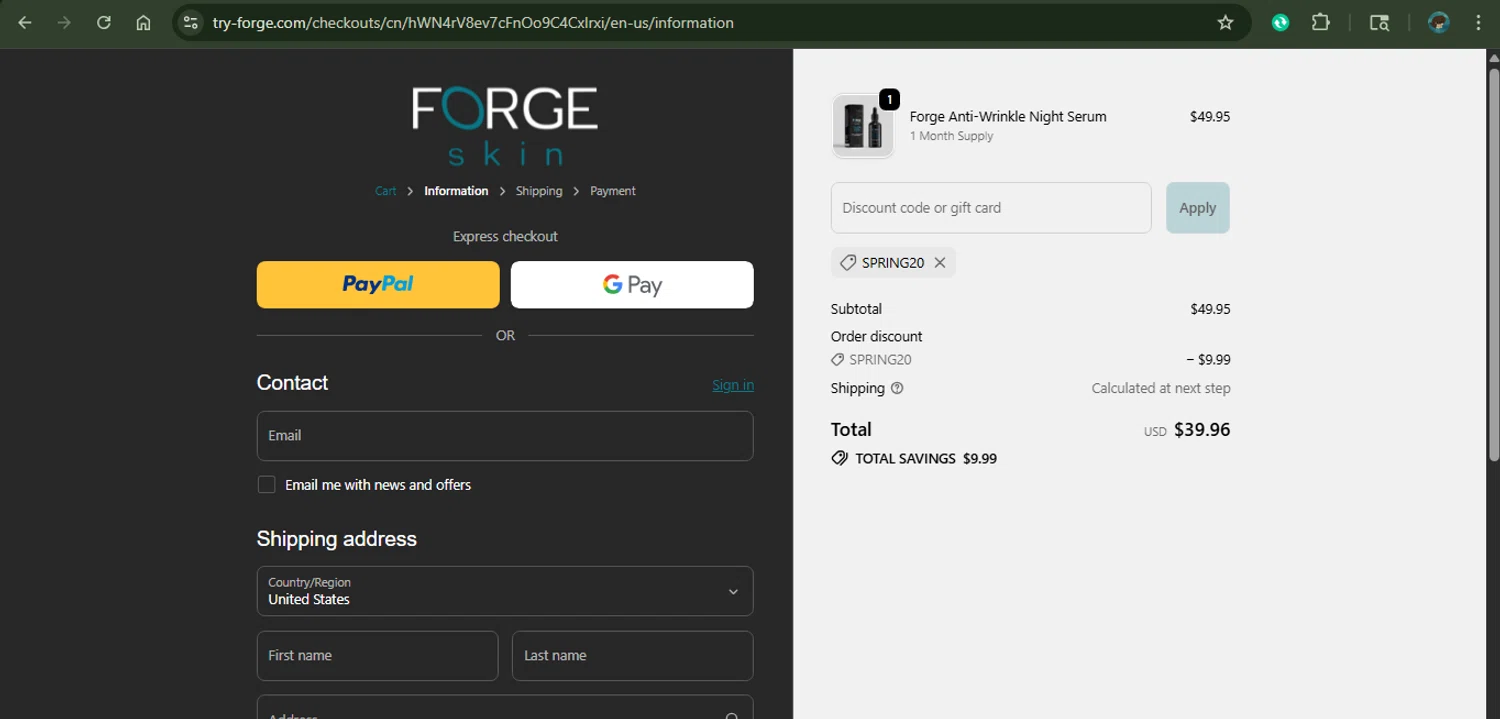Click the Order discount label

pyautogui.click(x=876, y=337)
